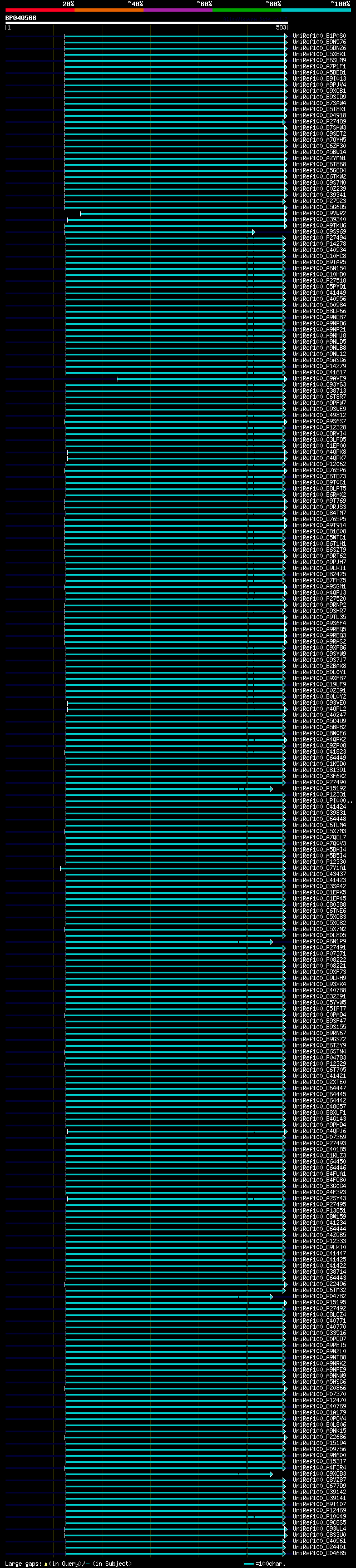Select the UniRef100_Q5DNZ6 label
The width and height of the screenshot is (356, 1568).
(319, 48)
